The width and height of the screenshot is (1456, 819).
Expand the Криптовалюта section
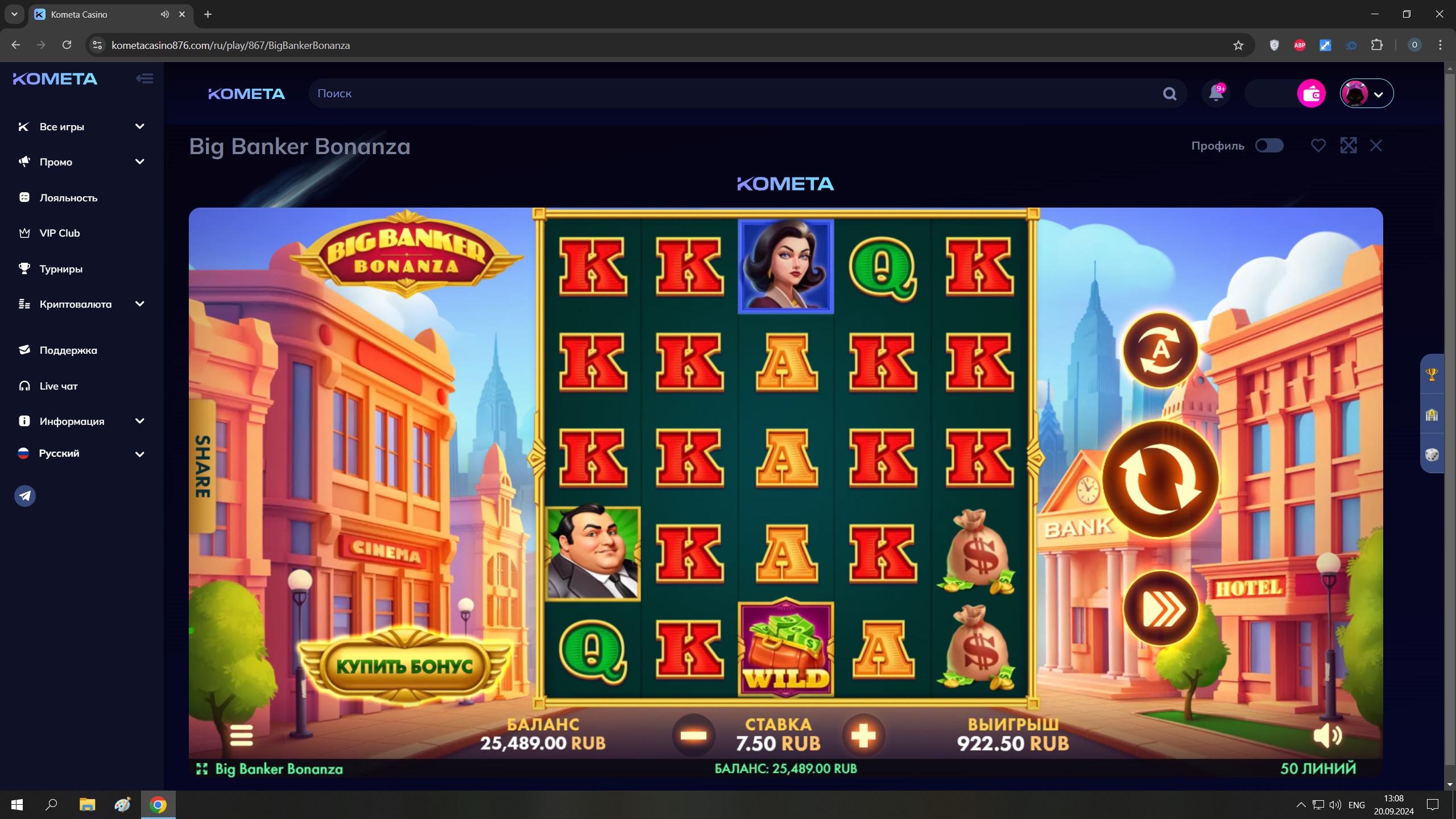coord(81,304)
